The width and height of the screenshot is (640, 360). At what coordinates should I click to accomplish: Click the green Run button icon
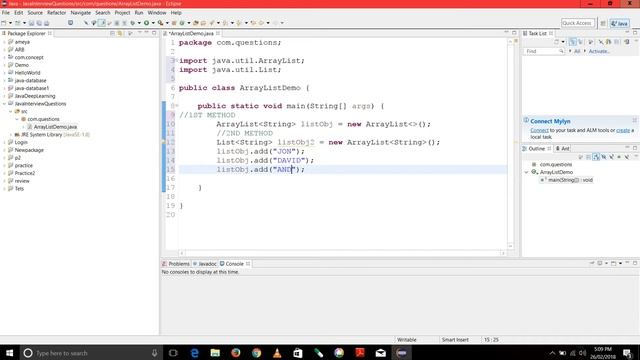click(x=146, y=23)
